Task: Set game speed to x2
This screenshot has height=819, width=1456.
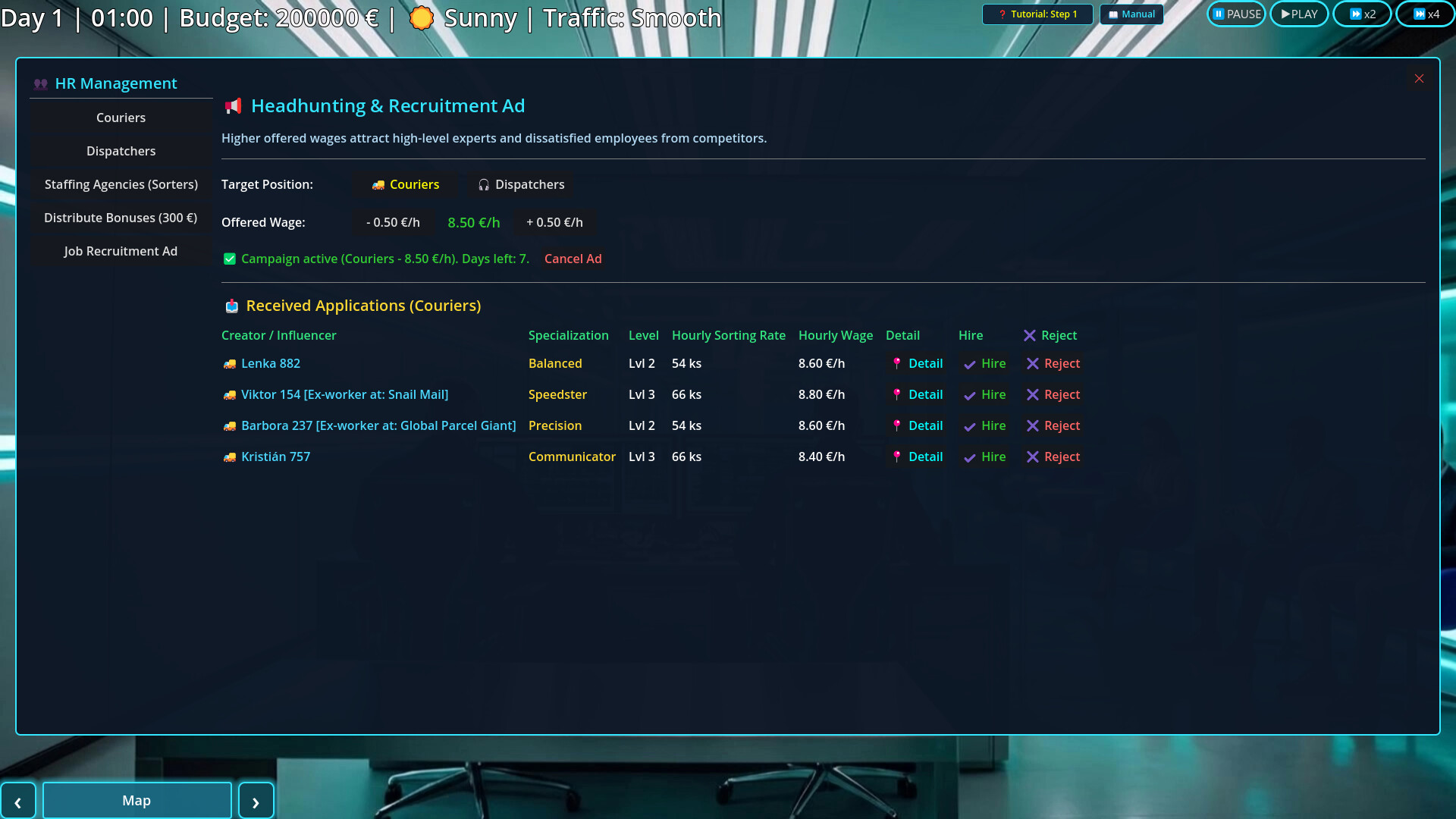Action: tap(1362, 14)
